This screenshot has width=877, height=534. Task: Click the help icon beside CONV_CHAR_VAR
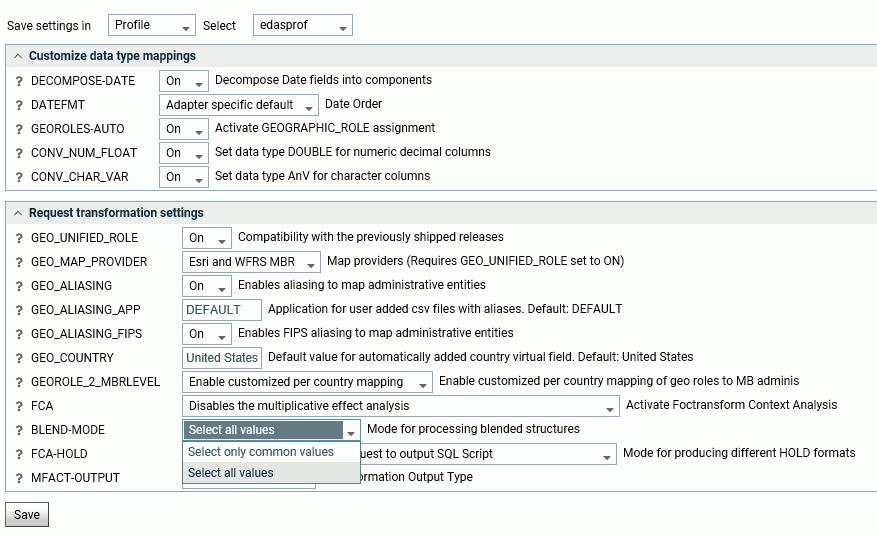point(19,177)
